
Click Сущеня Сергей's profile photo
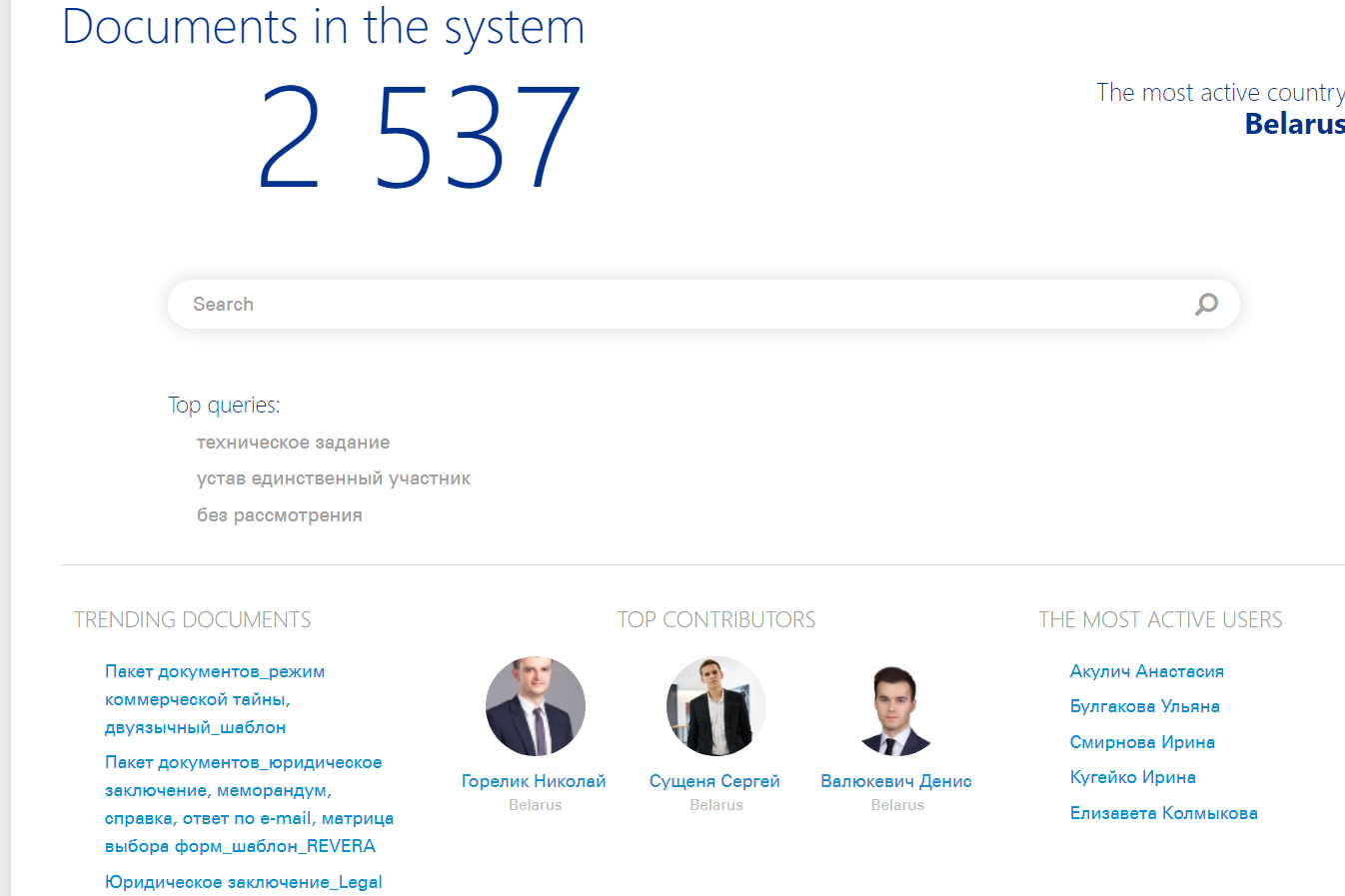click(x=715, y=706)
